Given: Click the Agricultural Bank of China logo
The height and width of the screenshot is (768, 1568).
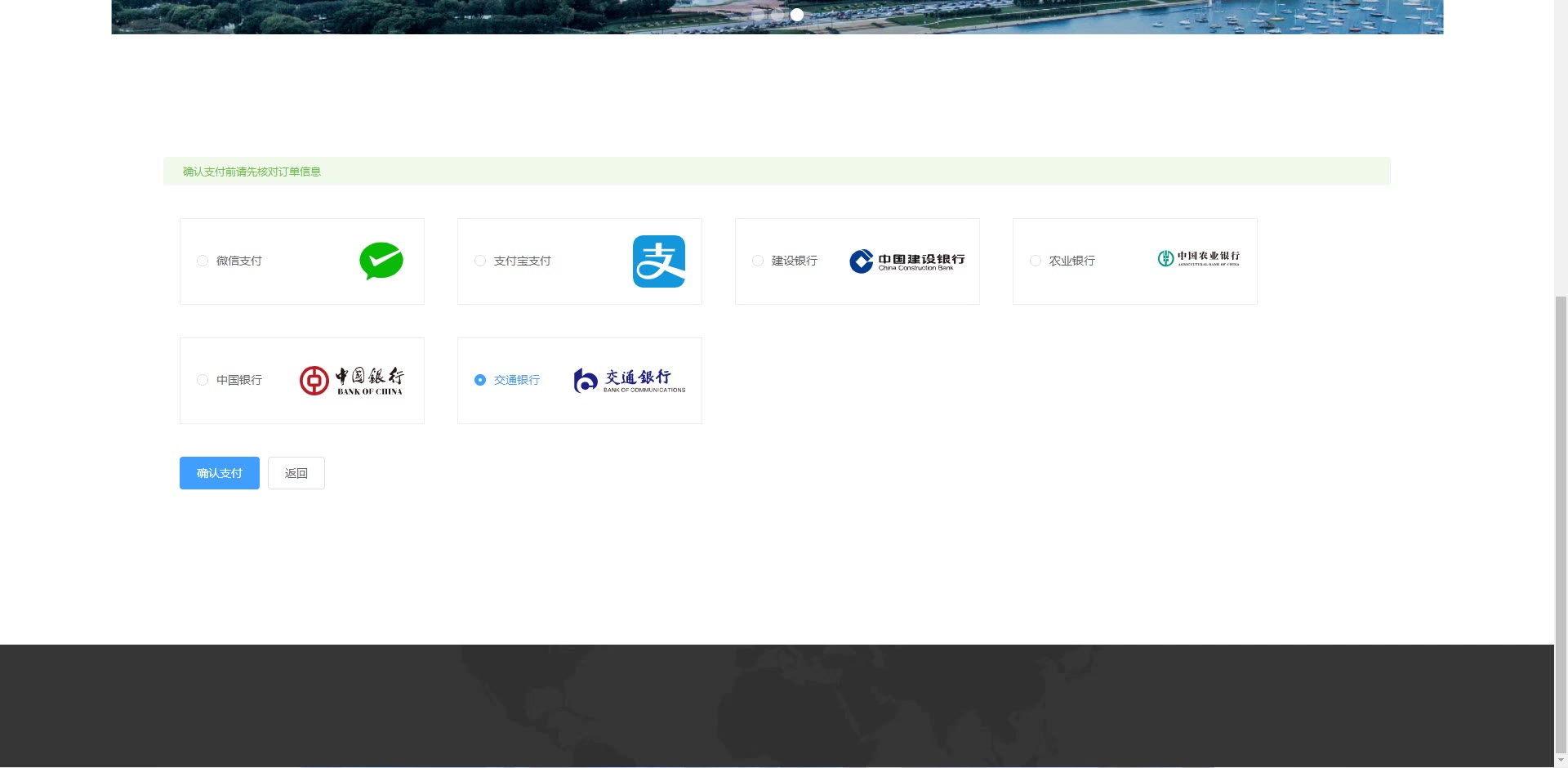Looking at the screenshot, I should coord(1198,259).
